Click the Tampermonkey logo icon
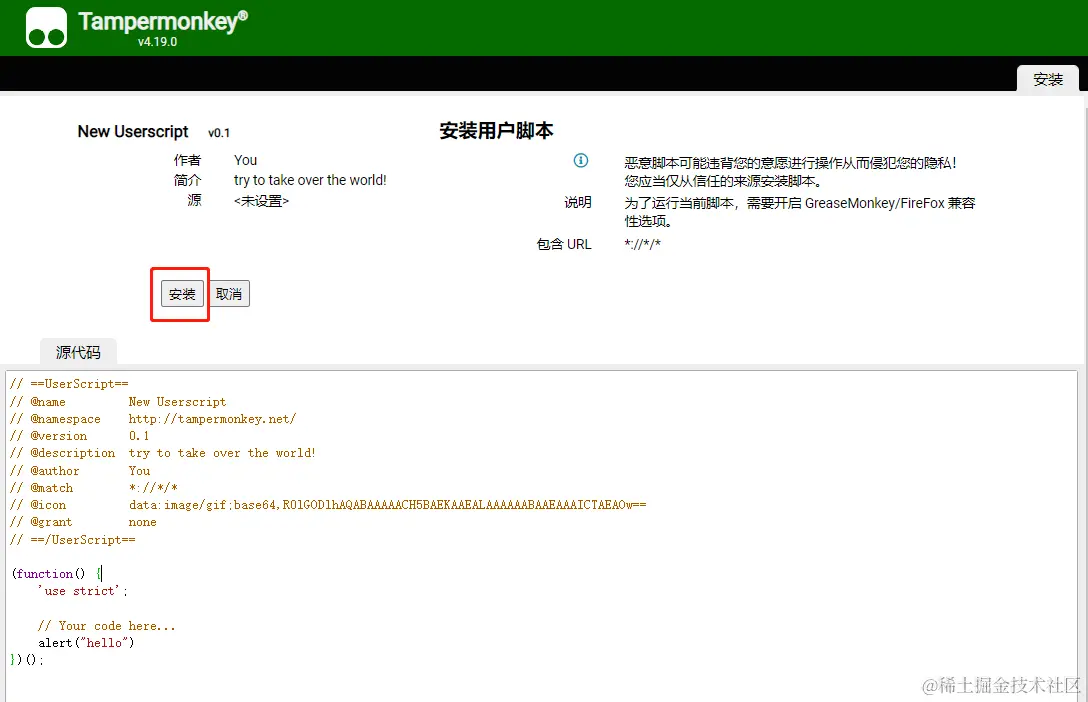 click(46, 28)
